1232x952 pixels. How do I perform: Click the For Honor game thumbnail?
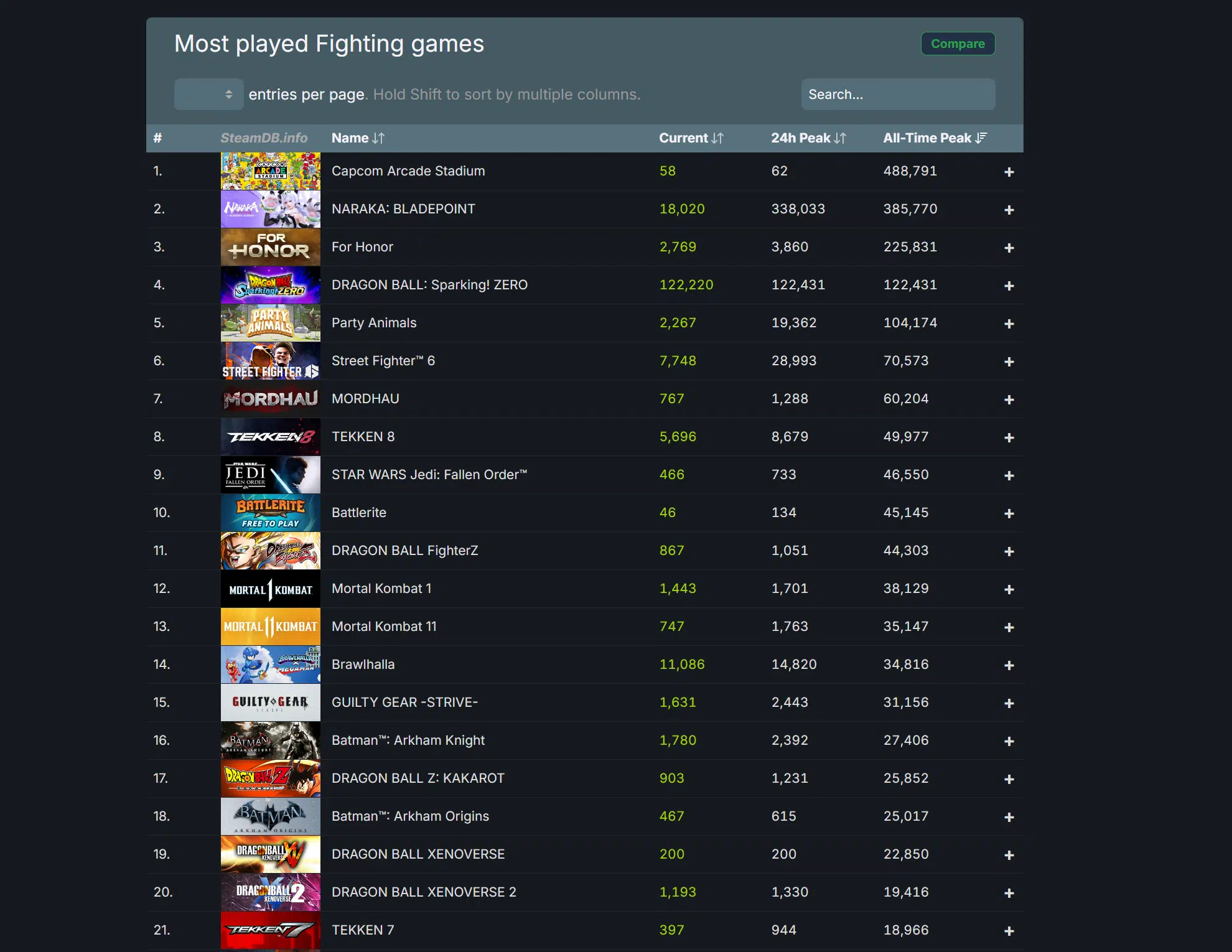pos(271,247)
